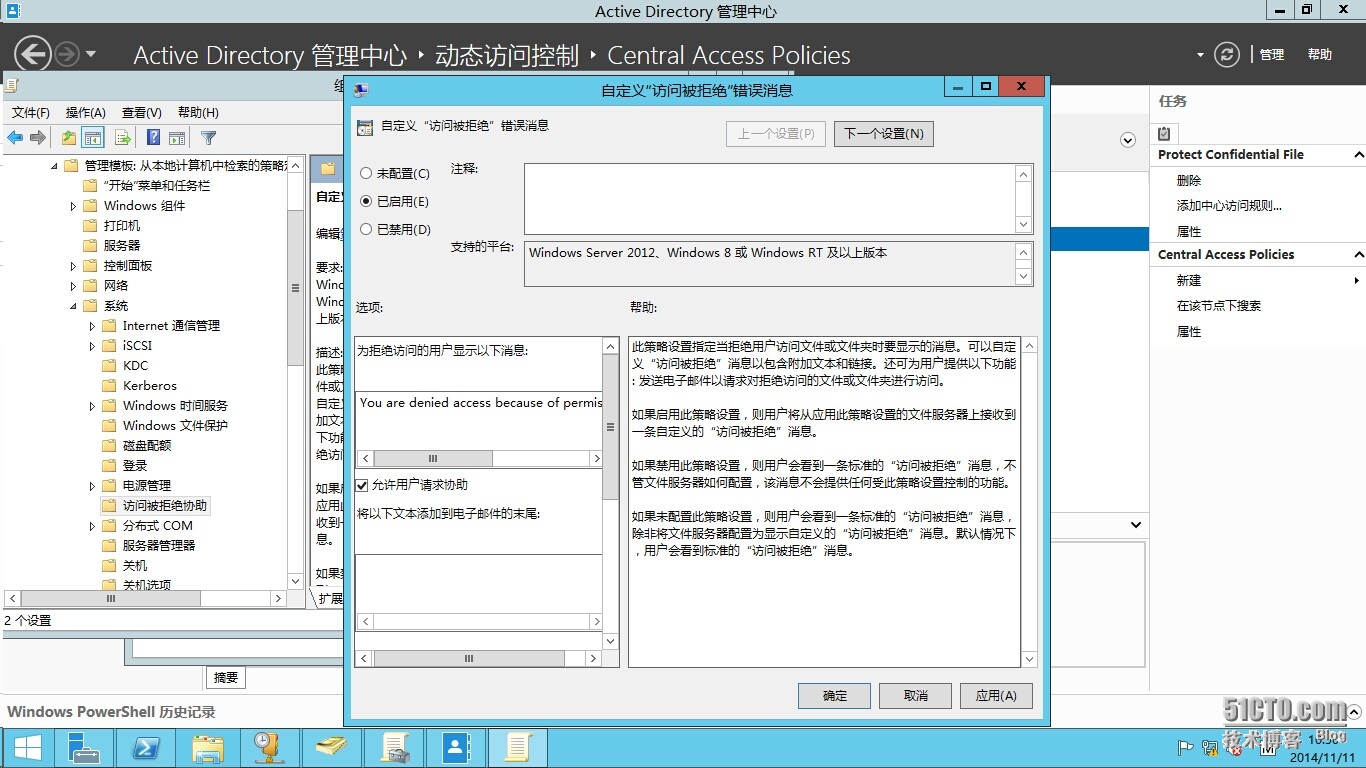Open the 操作(A) menu

(86, 113)
